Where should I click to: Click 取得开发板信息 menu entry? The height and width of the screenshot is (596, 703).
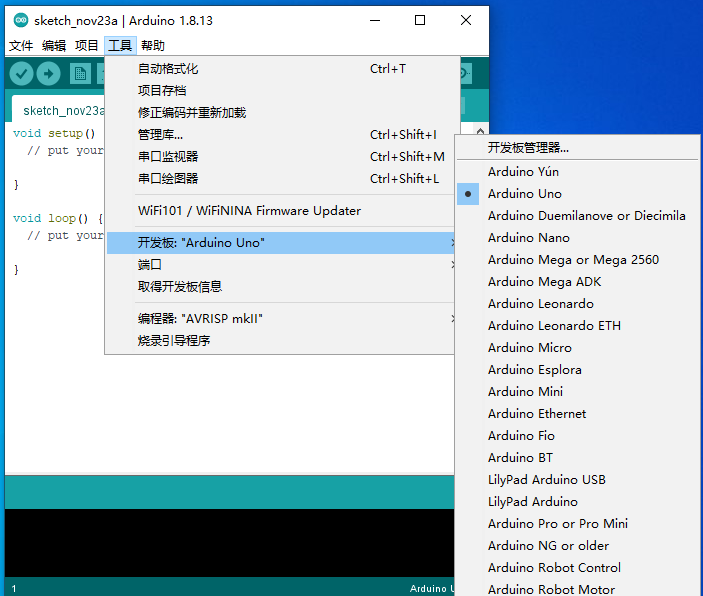click(280, 287)
